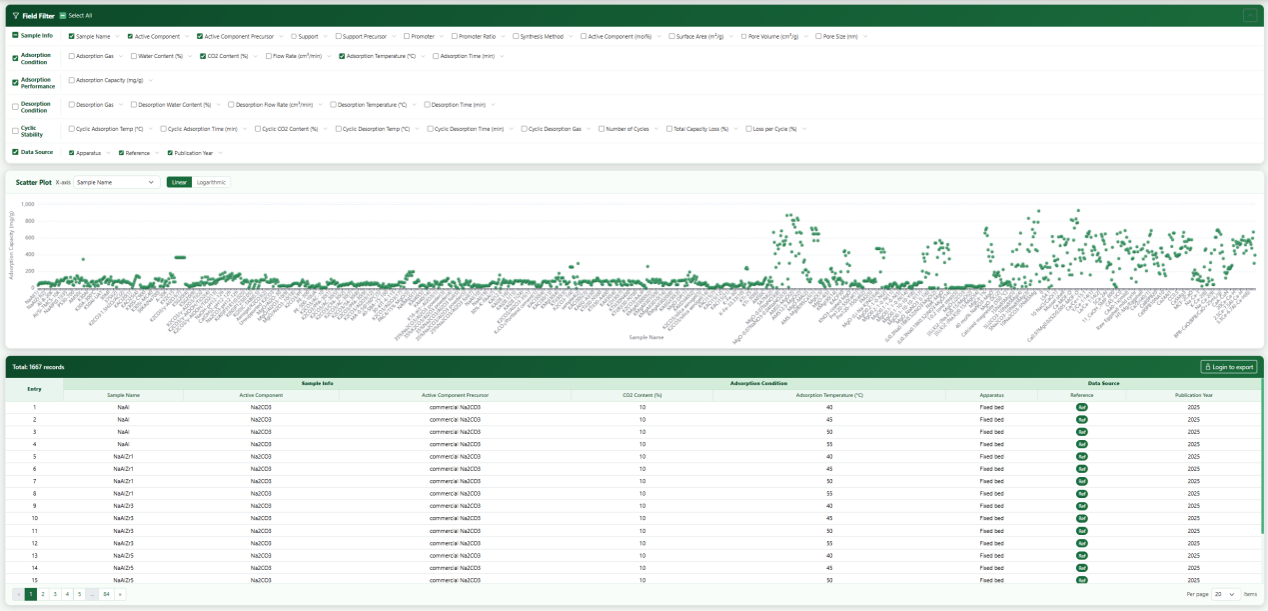Expand the Active Component filter chevron
Viewport: 1268px width, 611px height.
pyautogui.click(x=187, y=37)
